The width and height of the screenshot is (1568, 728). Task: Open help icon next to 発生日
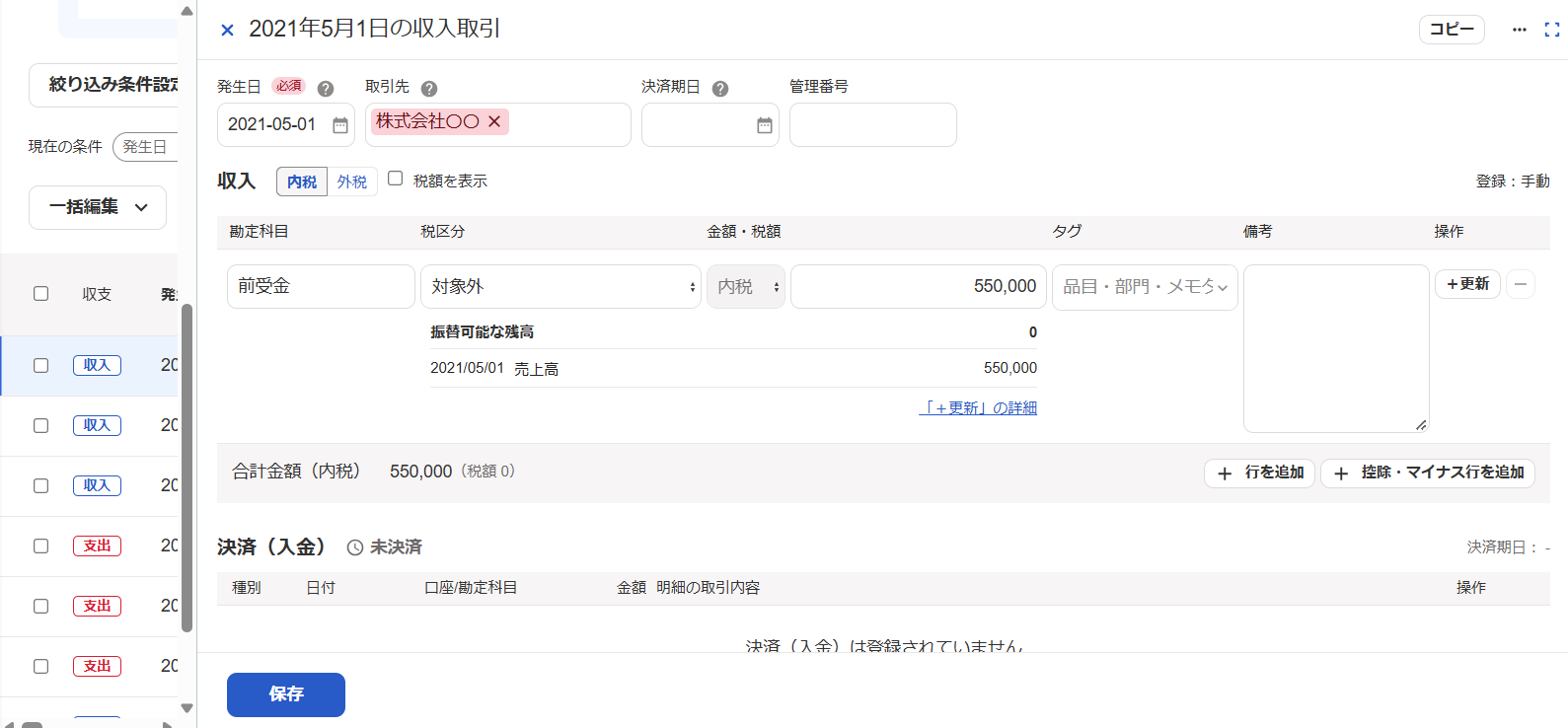tap(326, 89)
